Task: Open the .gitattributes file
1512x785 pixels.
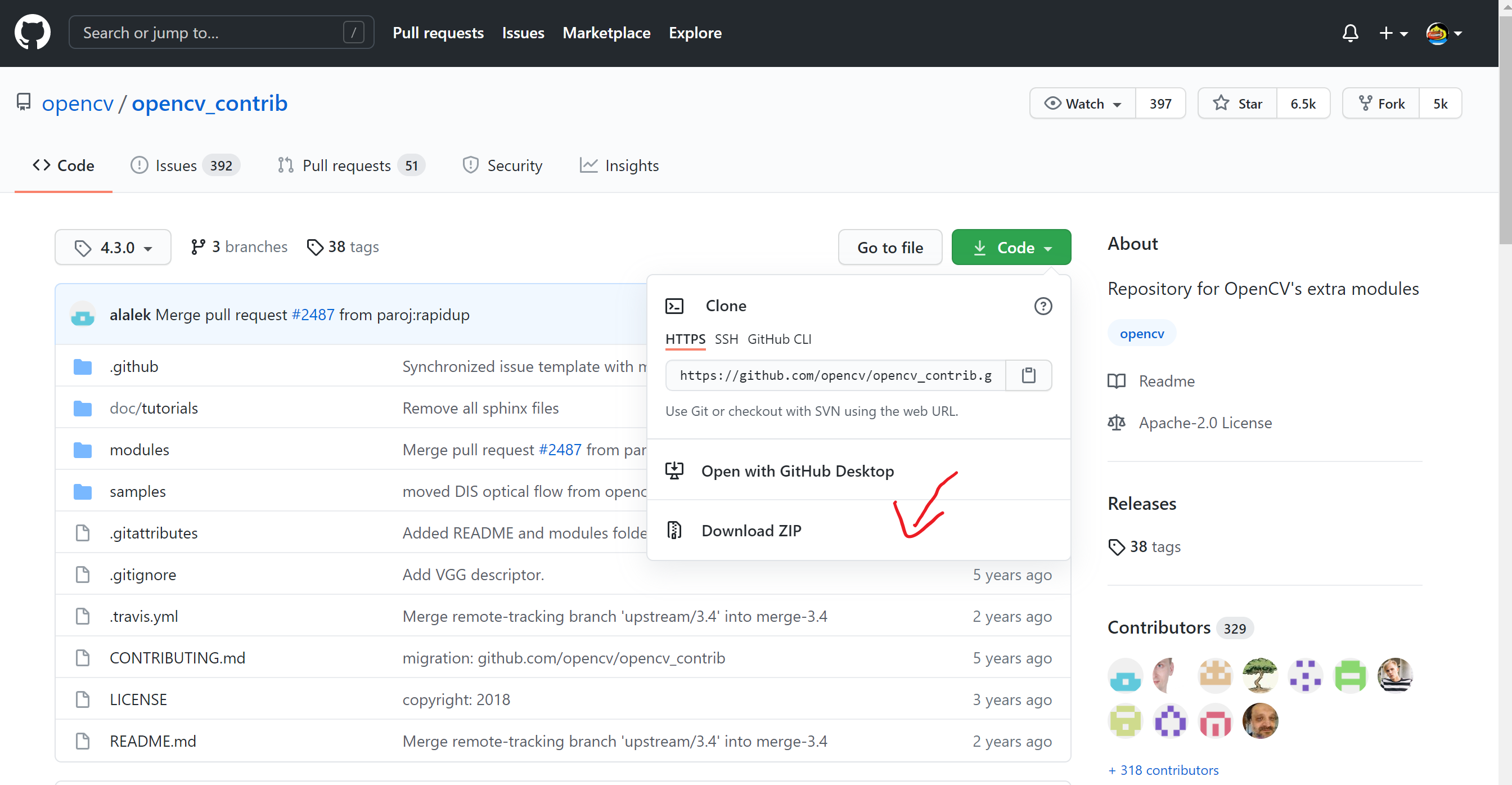Action: tap(154, 533)
